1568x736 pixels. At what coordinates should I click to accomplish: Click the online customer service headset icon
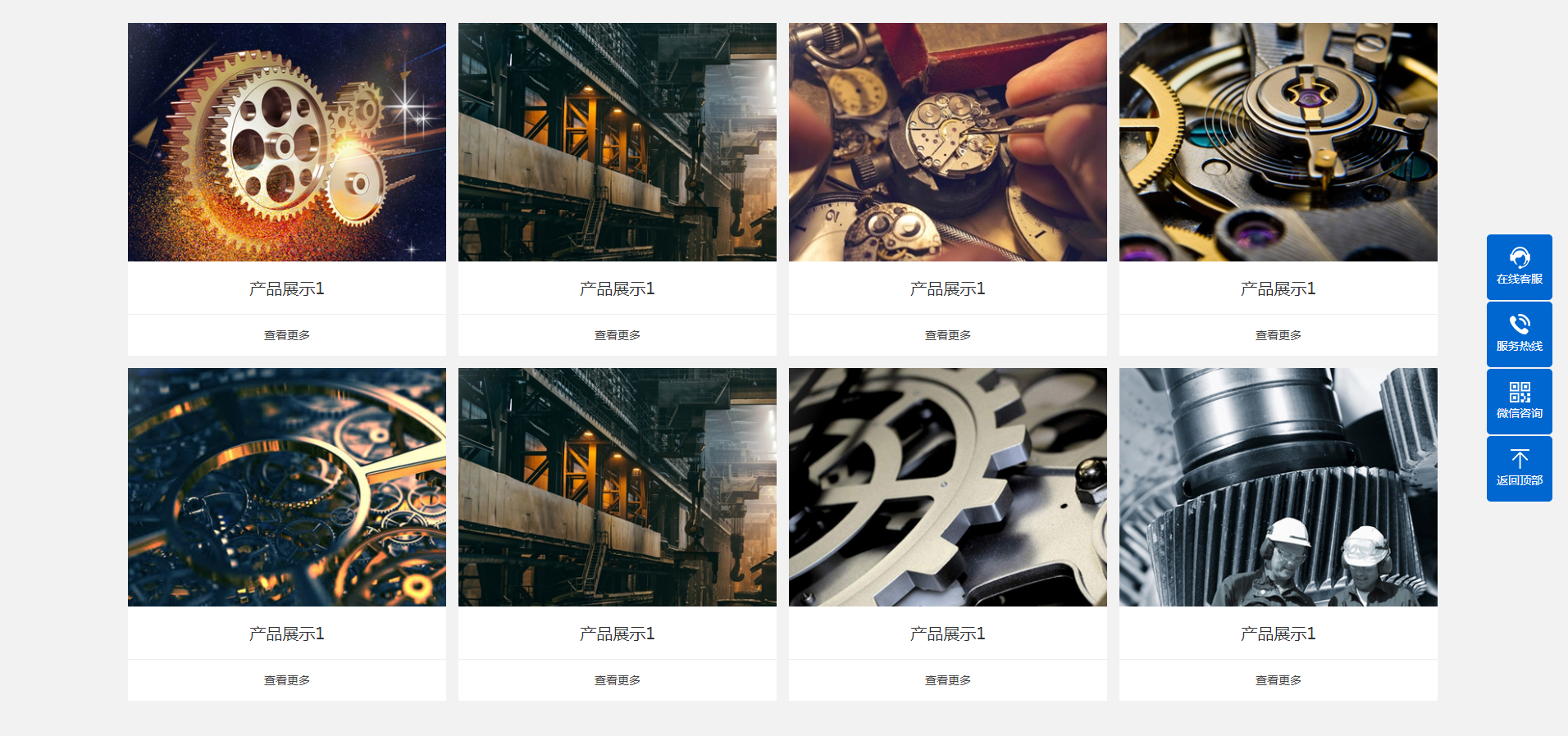click(1520, 258)
